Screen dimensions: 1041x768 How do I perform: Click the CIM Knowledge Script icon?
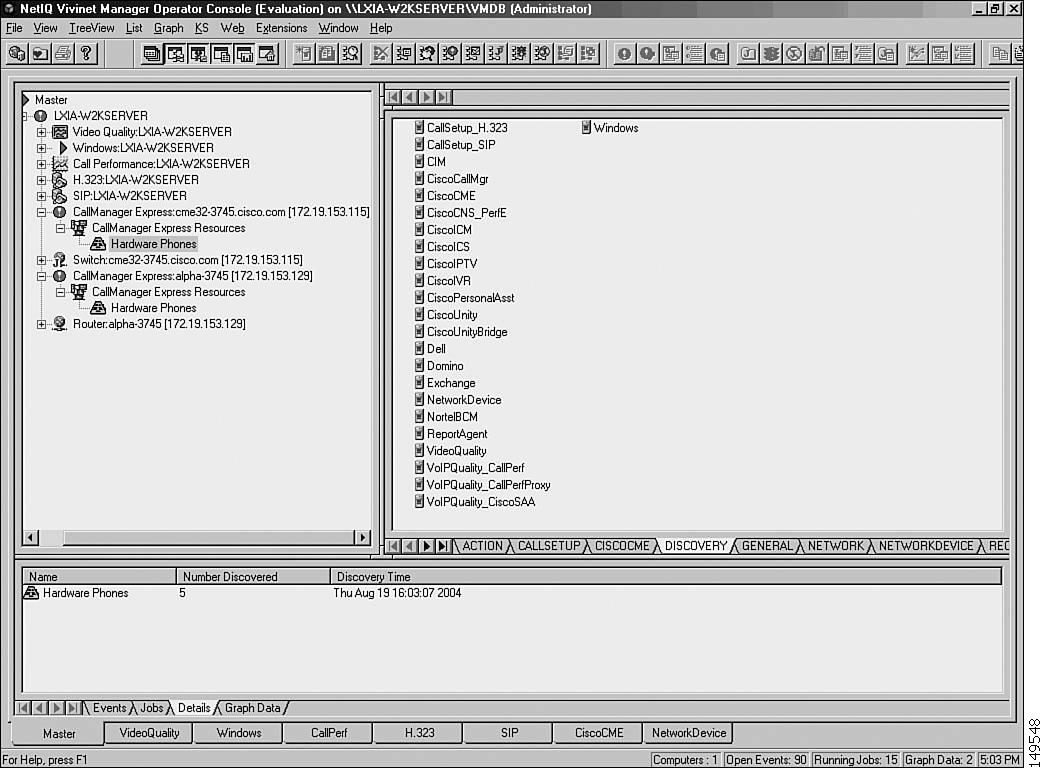pos(419,161)
